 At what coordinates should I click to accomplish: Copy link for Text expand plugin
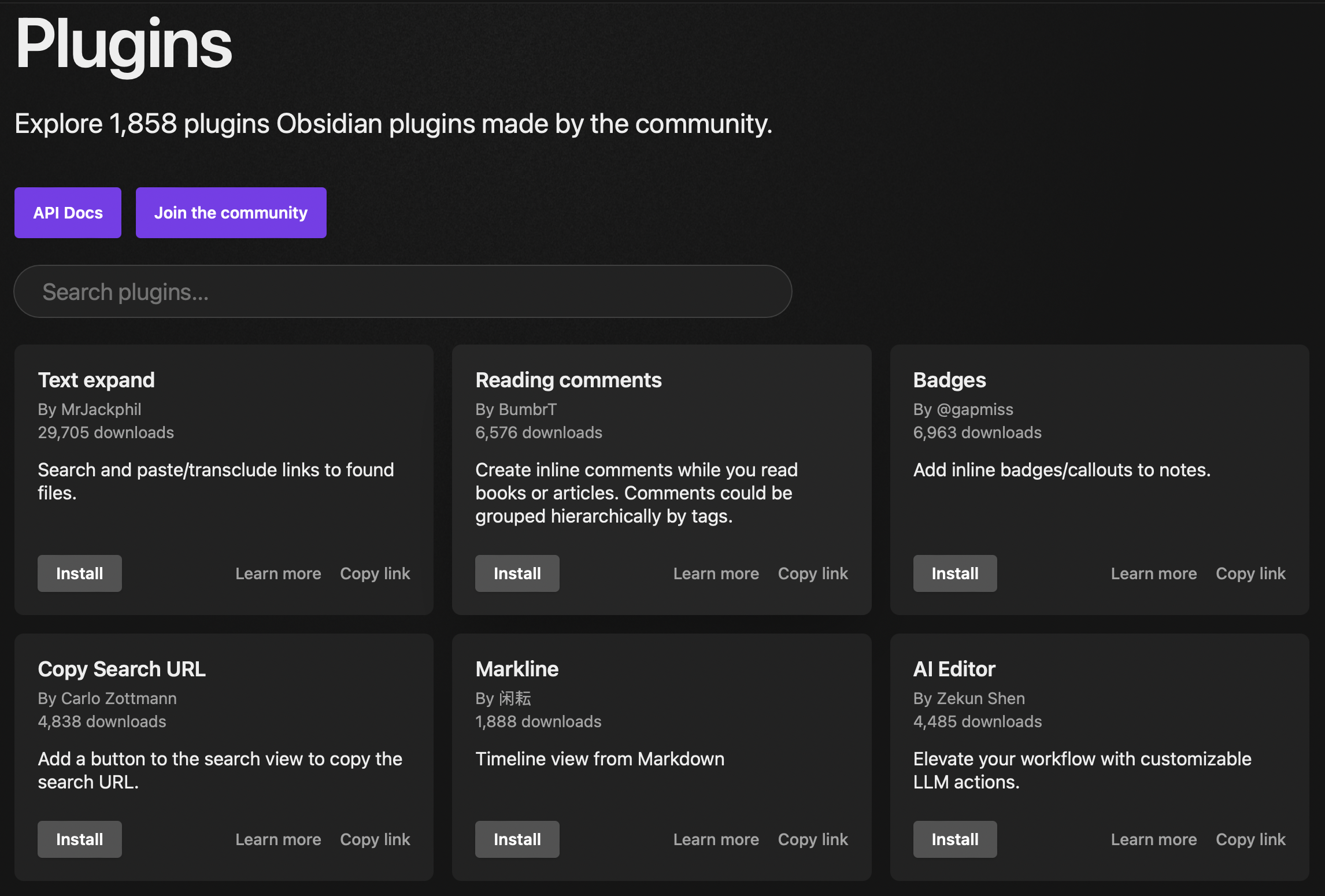coord(376,573)
